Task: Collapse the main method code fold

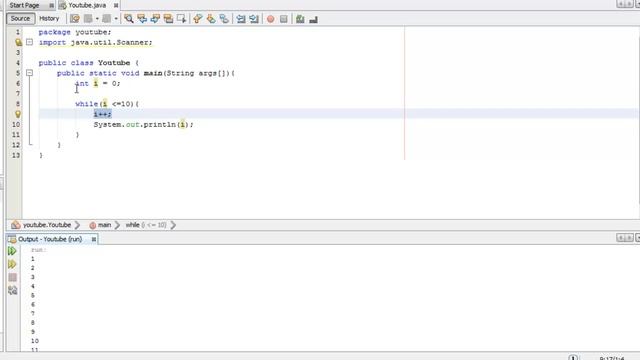Action: [29, 73]
